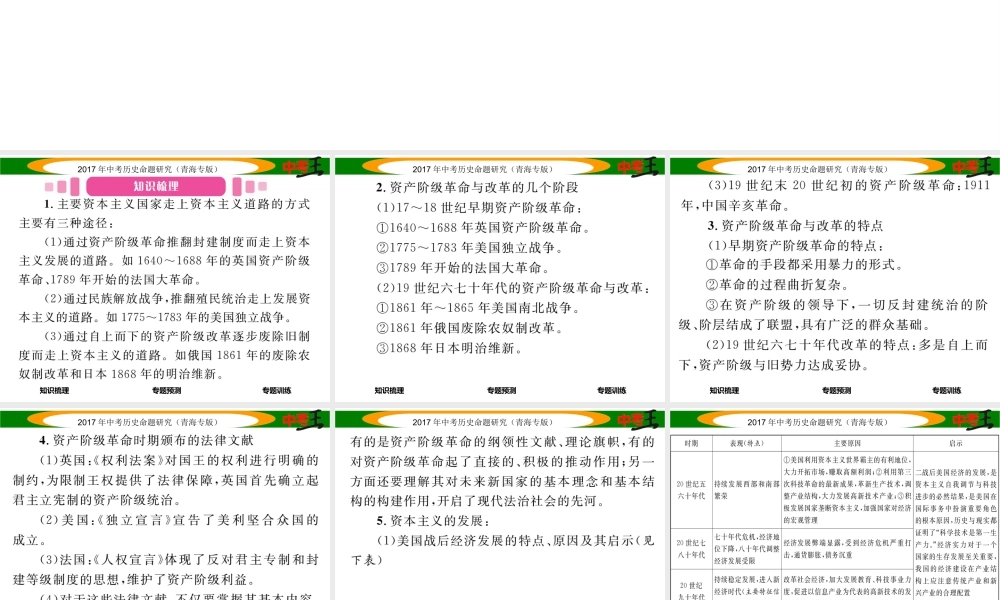This screenshot has height=600, width=1000.
Task: Select the slide thumbnail titled '2. 资产阶级革命与改革的几个阶段'
Action: coord(499,279)
